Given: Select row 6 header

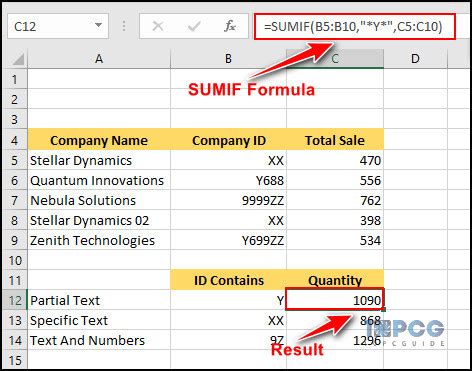Looking at the screenshot, I should (14, 180).
